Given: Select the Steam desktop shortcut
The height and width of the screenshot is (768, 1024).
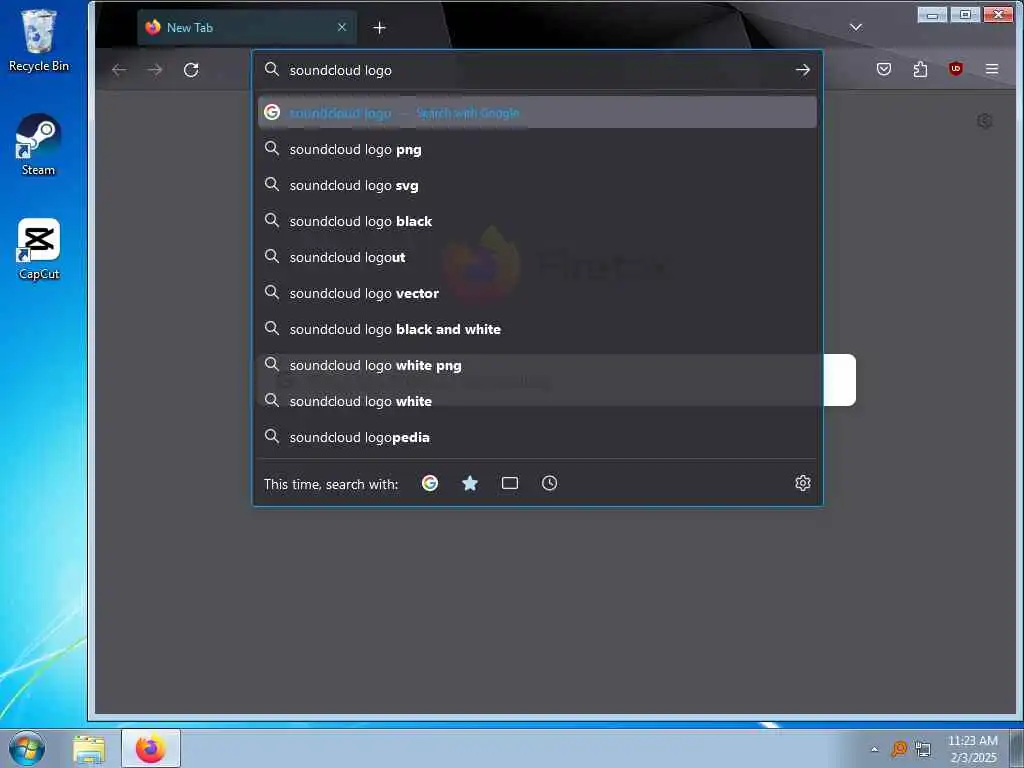Looking at the screenshot, I should click(39, 145).
